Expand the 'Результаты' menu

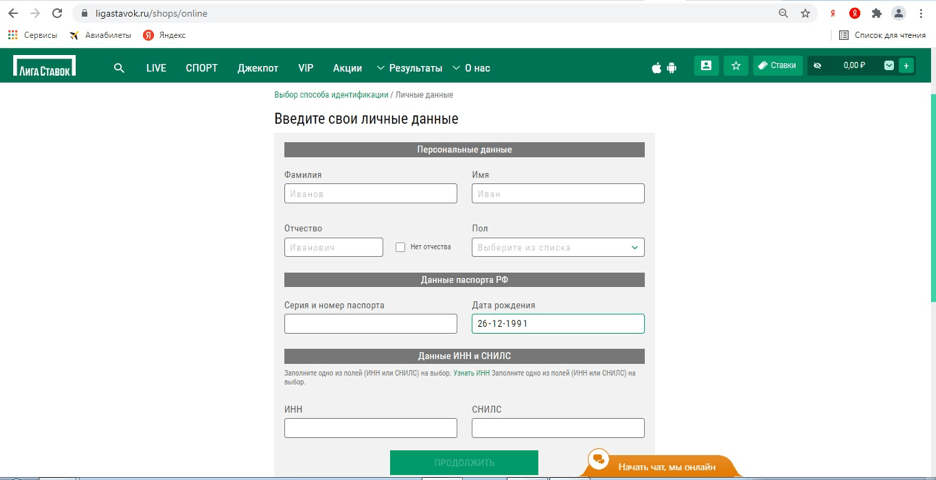[410, 68]
